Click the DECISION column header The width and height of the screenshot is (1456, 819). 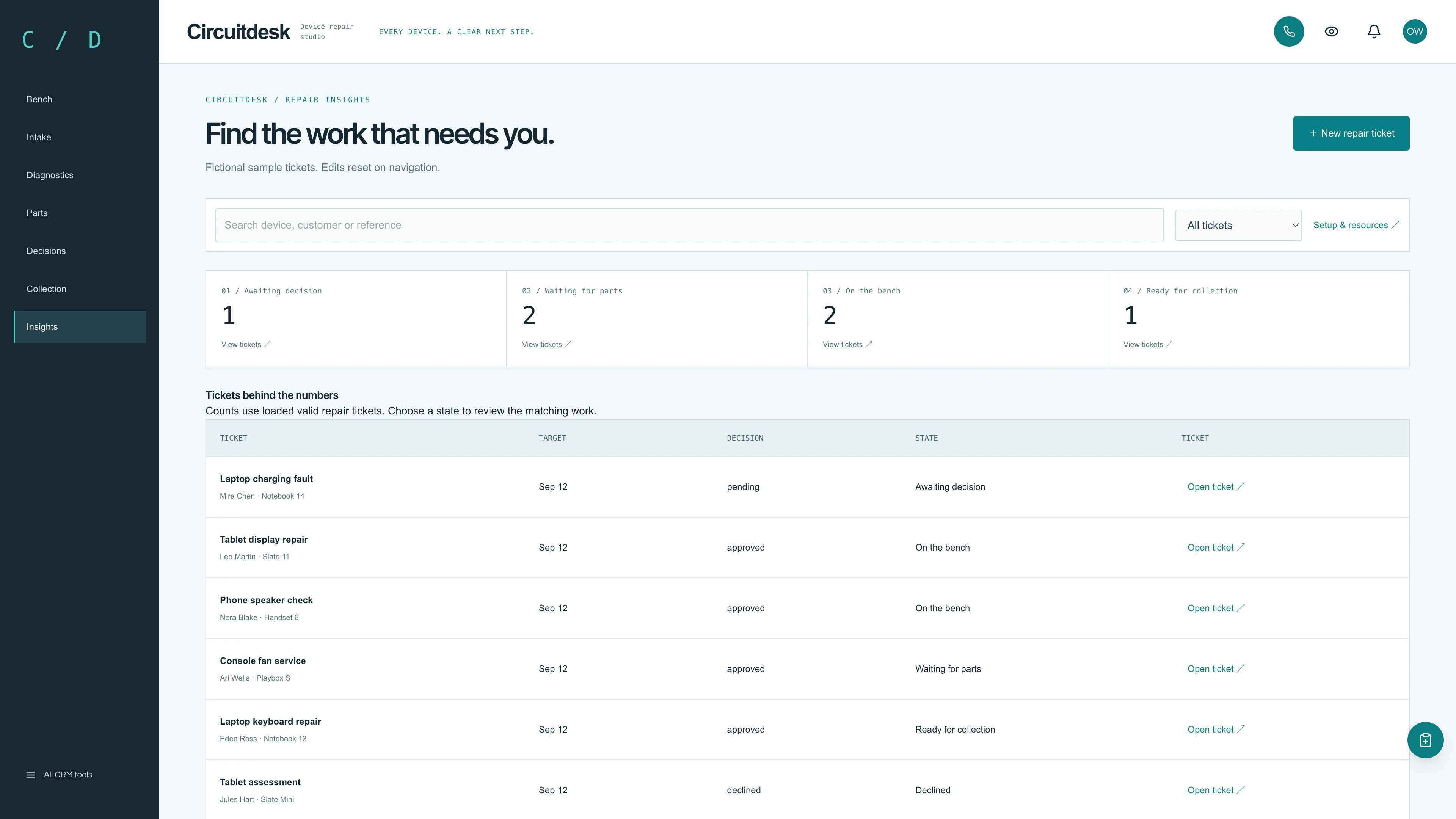click(744, 438)
